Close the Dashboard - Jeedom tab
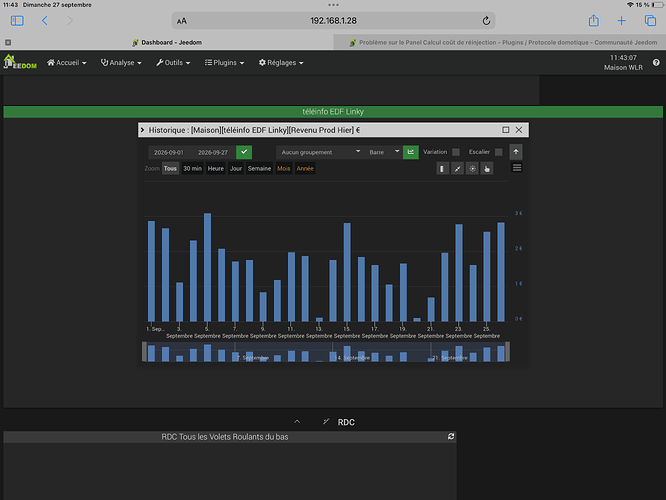Screen dimensions: 666x500 coord(8,42)
